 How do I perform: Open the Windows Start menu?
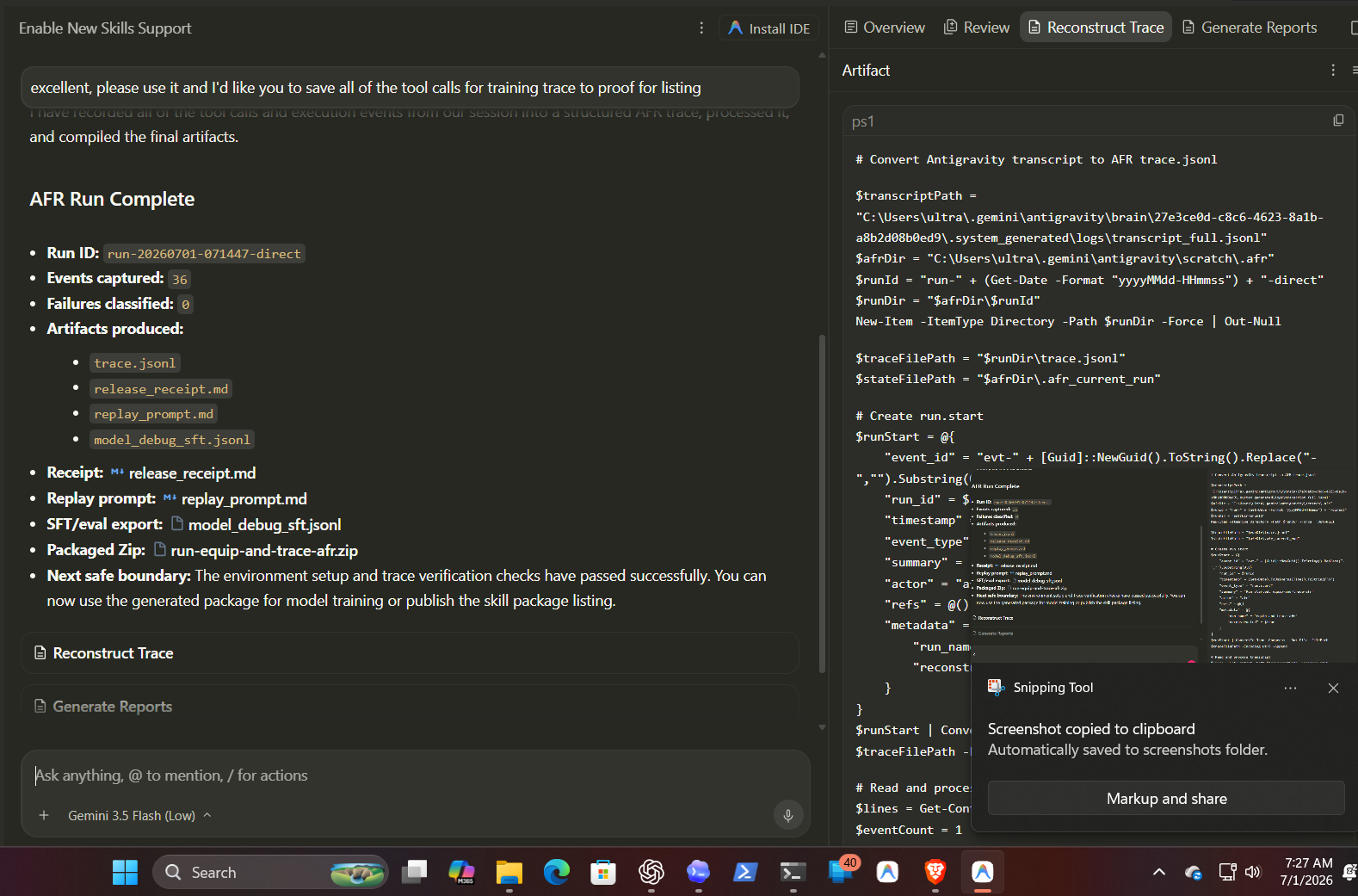(x=125, y=872)
